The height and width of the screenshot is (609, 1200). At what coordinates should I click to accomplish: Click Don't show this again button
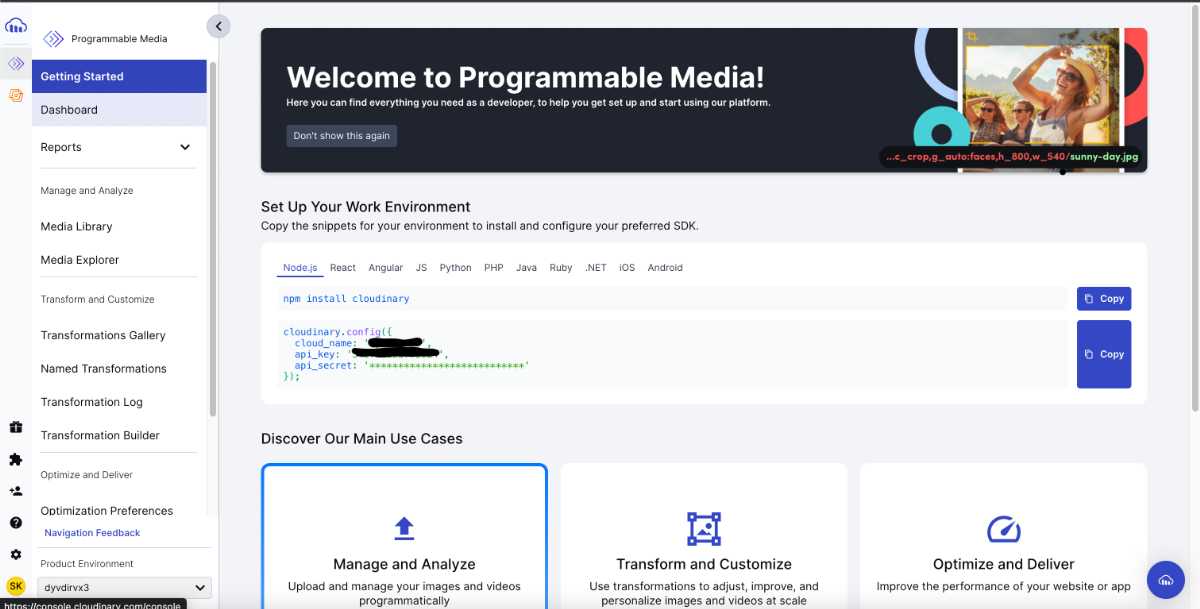pyautogui.click(x=342, y=136)
